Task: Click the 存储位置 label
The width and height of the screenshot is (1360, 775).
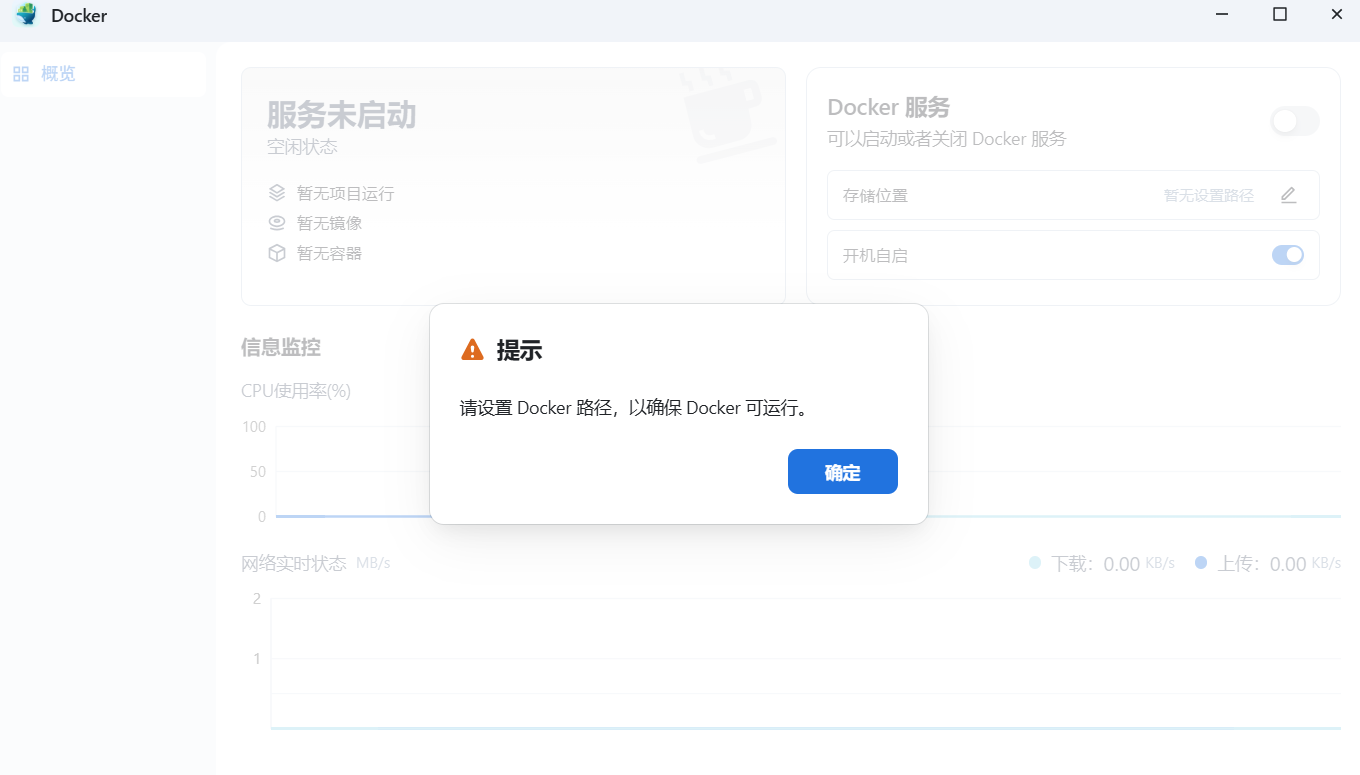Action: pos(875,195)
